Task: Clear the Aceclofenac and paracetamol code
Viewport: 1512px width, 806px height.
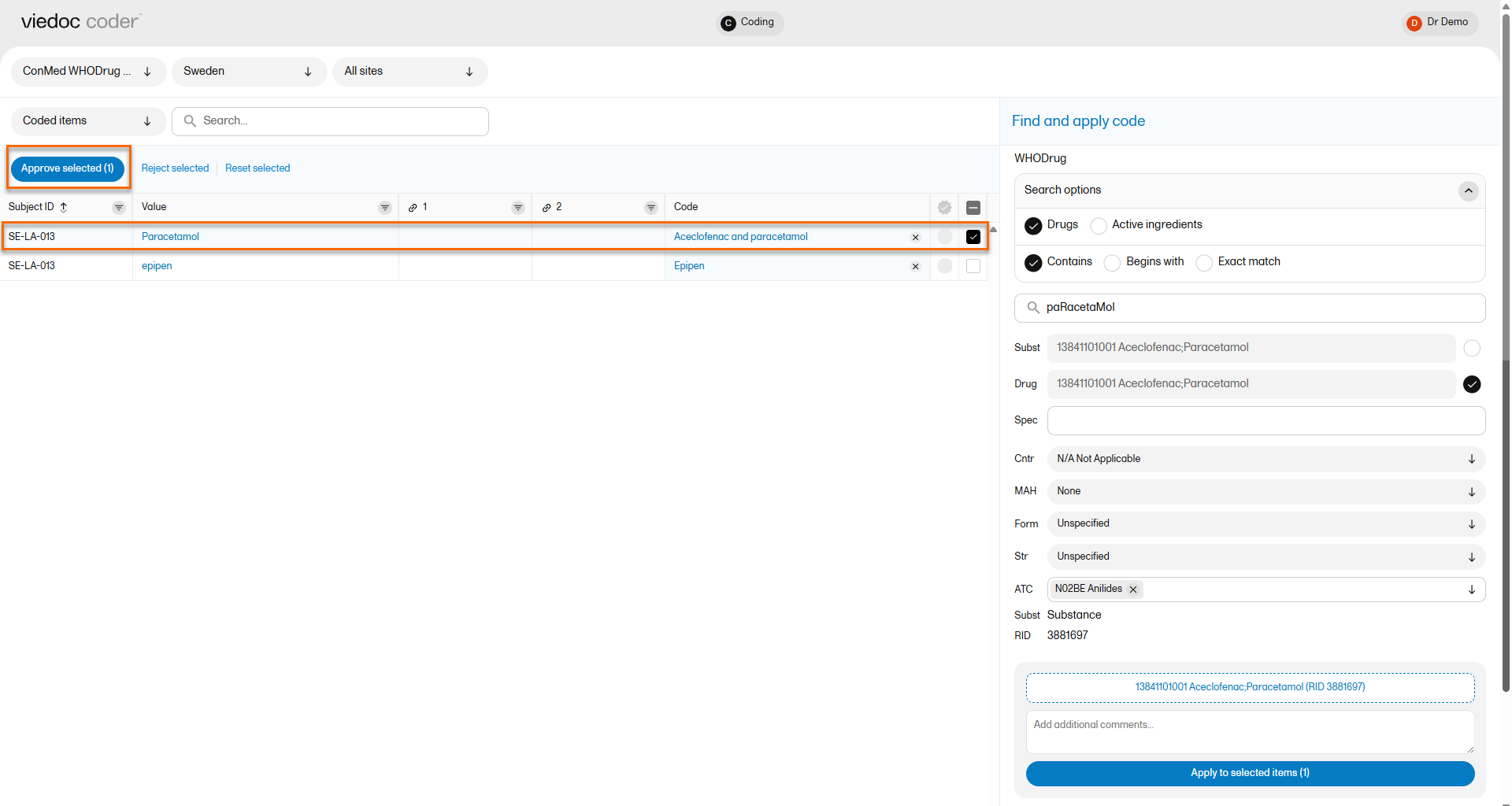Action: (x=915, y=238)
